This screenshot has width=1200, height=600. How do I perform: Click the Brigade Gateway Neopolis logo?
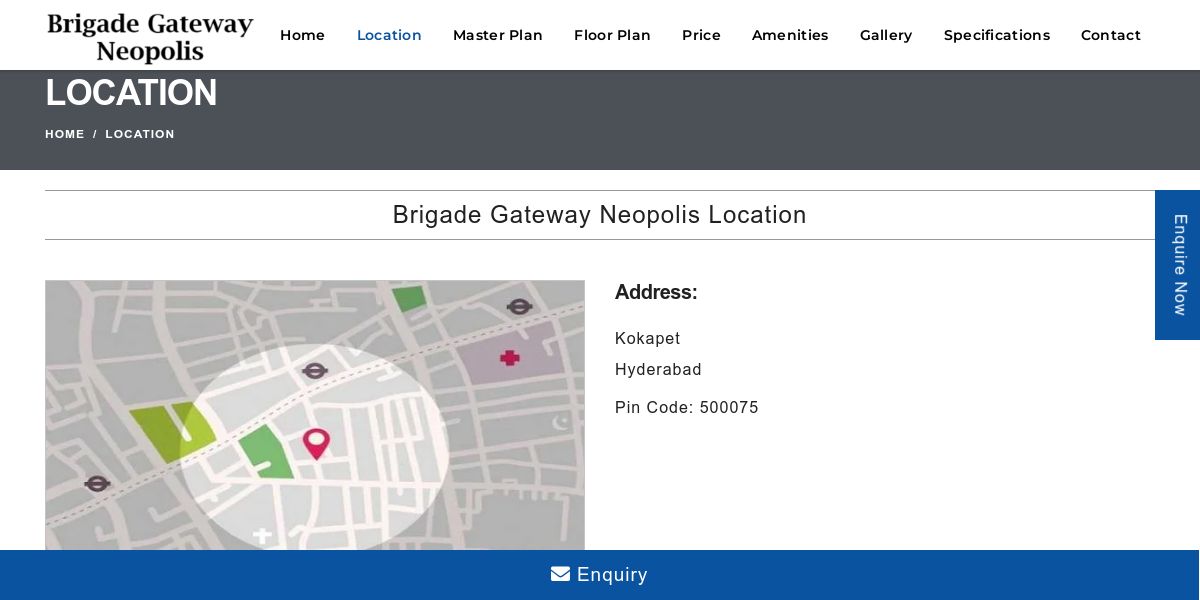click(150, 37)
